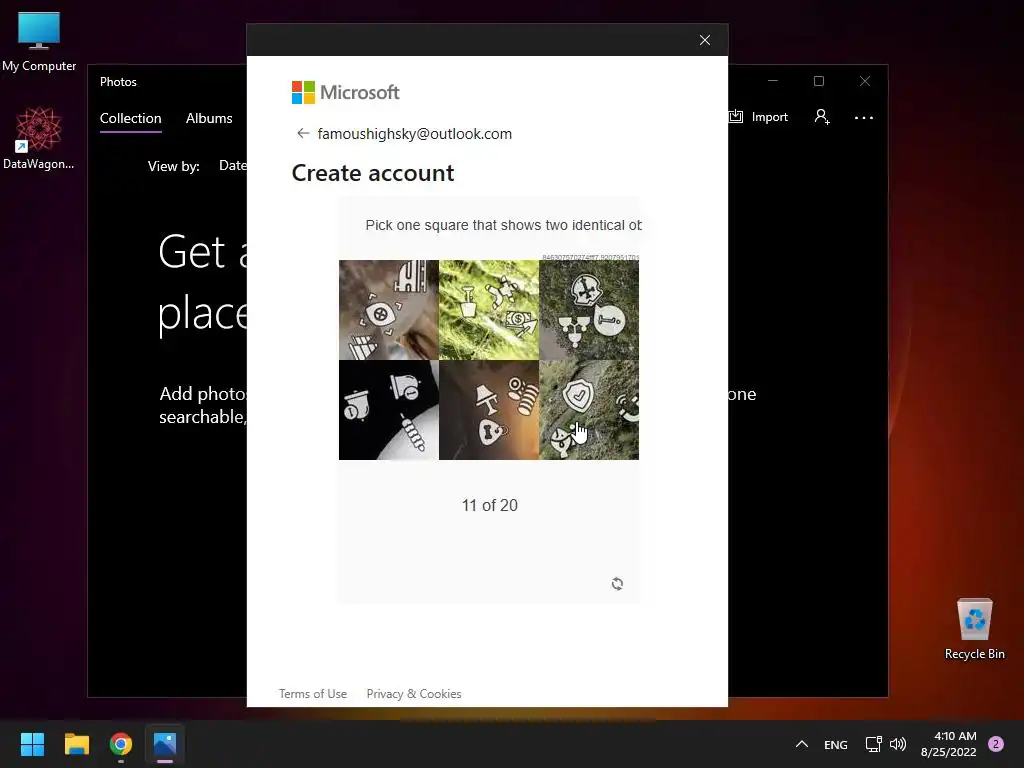The image size is (1024, 768).
Task: Pick the square with skull icon
Action: click(x=589, y=310)
